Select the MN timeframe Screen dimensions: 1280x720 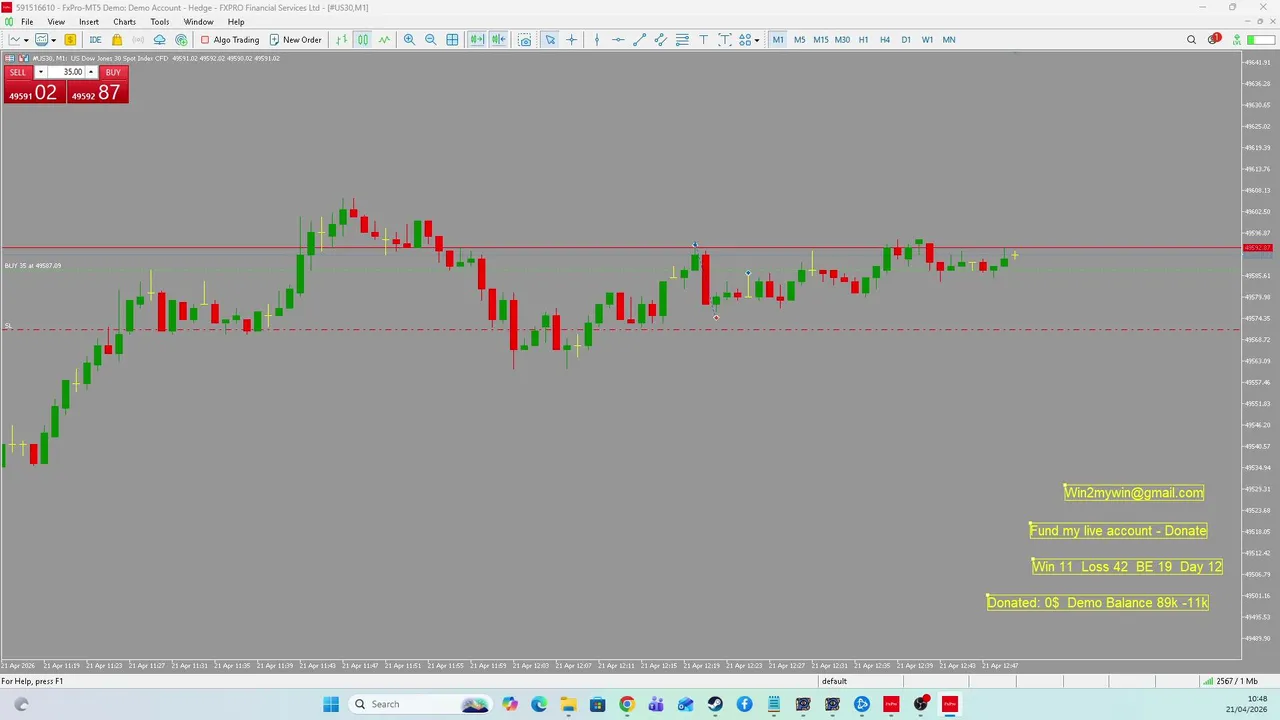click(x=949, y=40)
